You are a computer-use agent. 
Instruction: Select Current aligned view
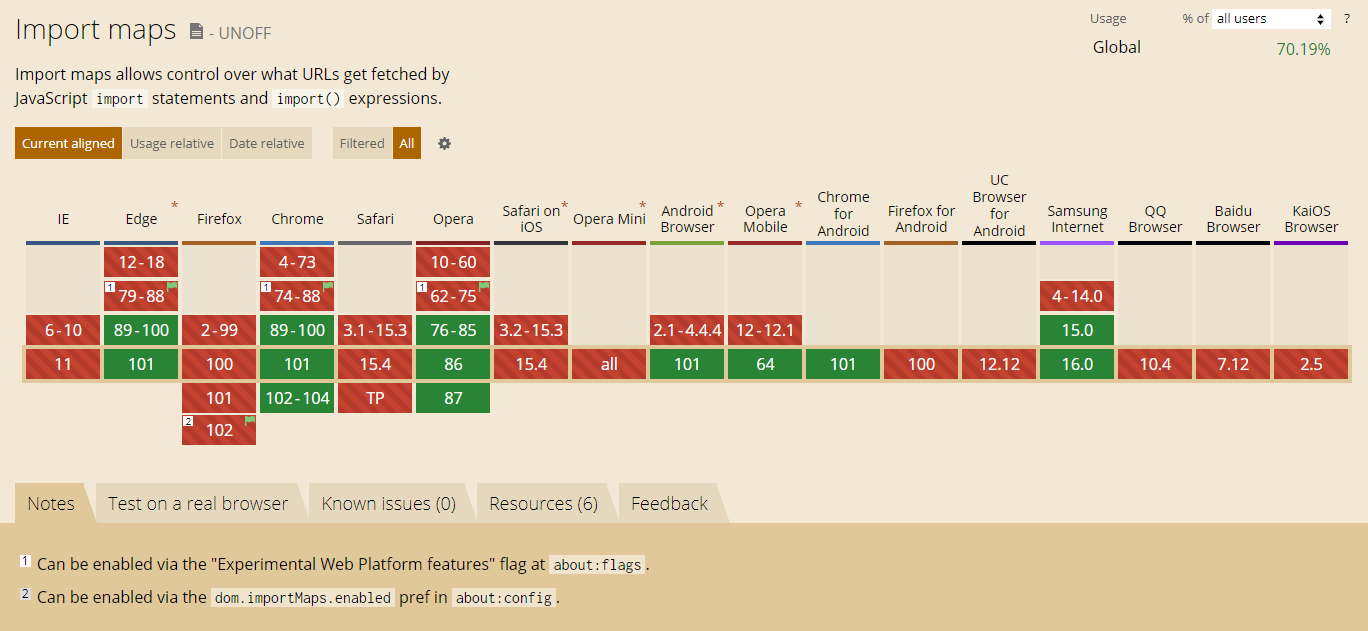[x=68, y=143]
